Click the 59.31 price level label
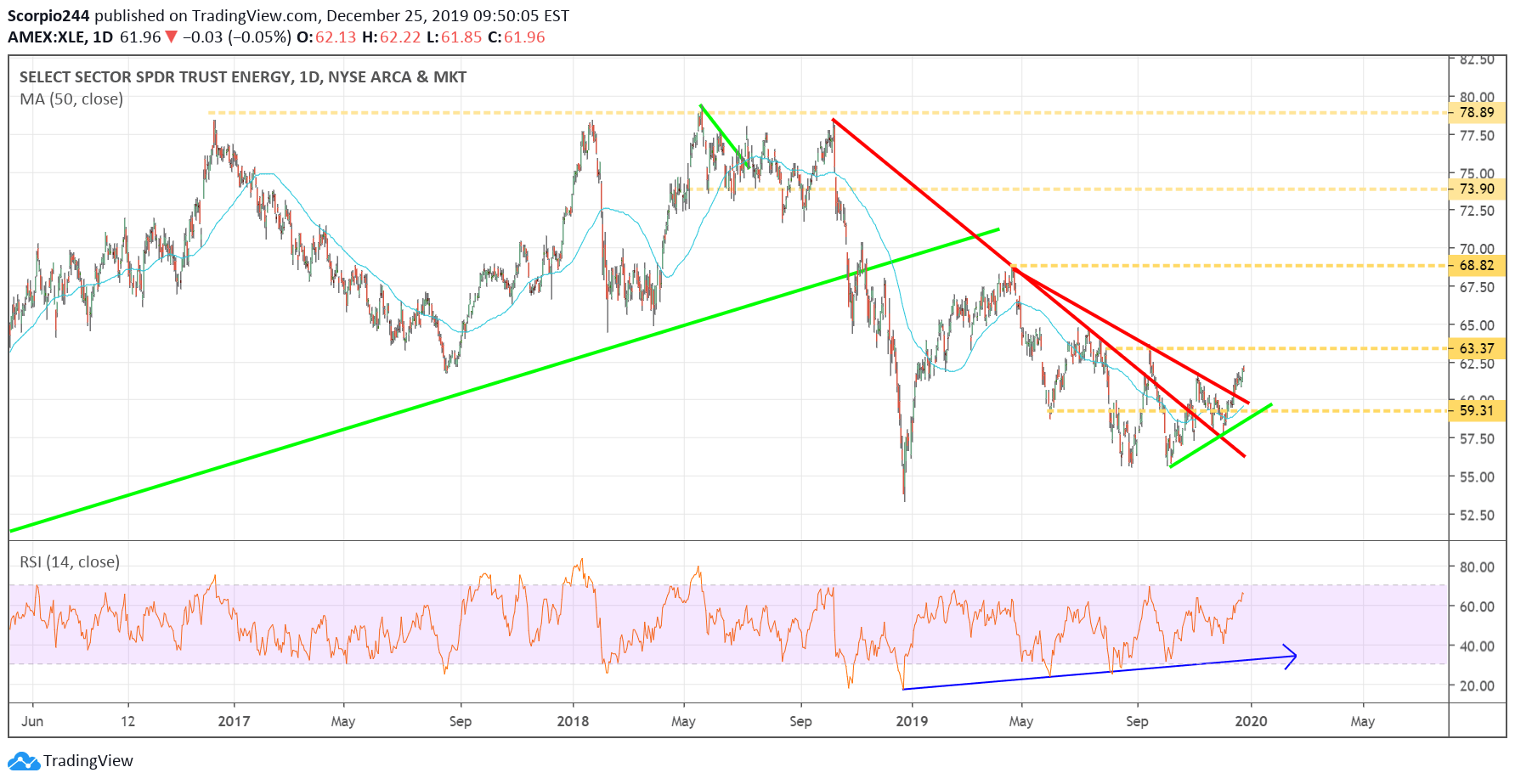The width and height of the screenshot is (1515, 784). pos(1477,411)
